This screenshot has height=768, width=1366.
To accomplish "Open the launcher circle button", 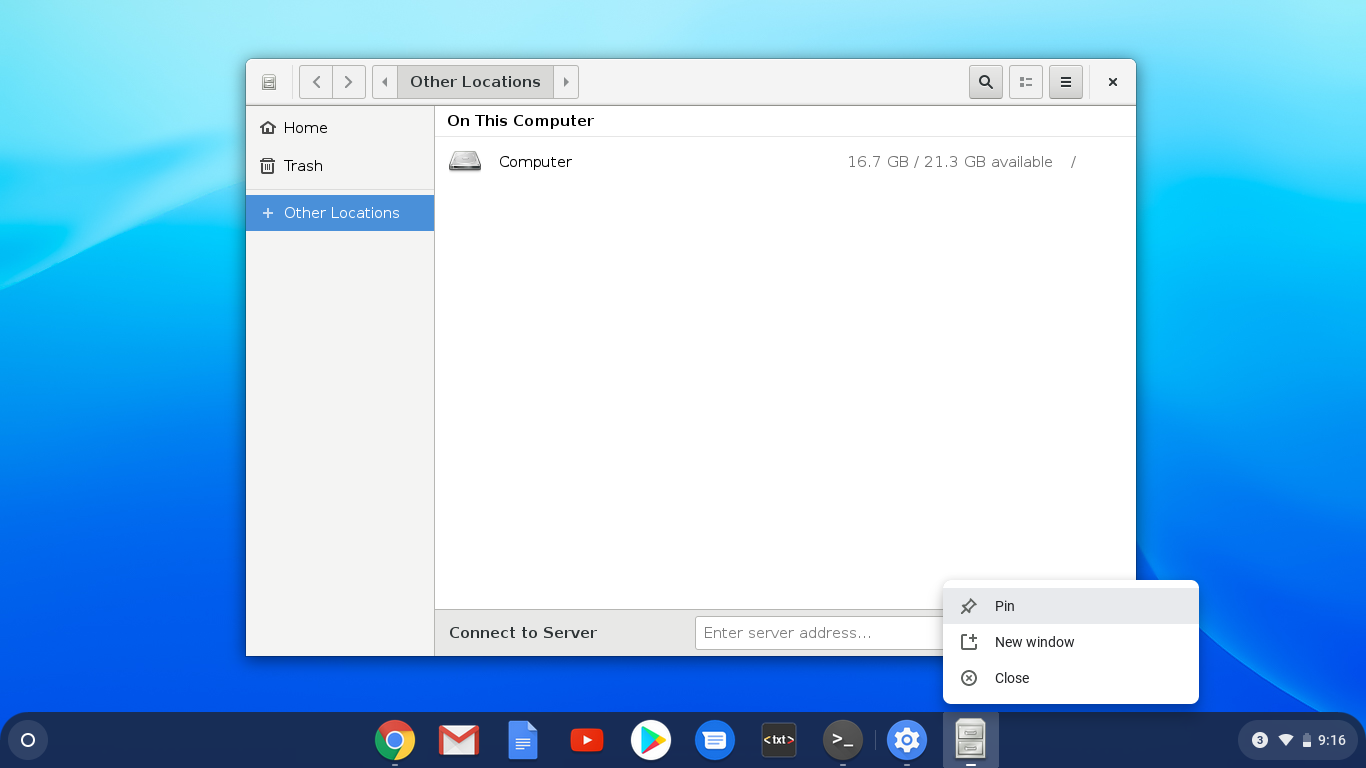I will [x=28, y=740].
